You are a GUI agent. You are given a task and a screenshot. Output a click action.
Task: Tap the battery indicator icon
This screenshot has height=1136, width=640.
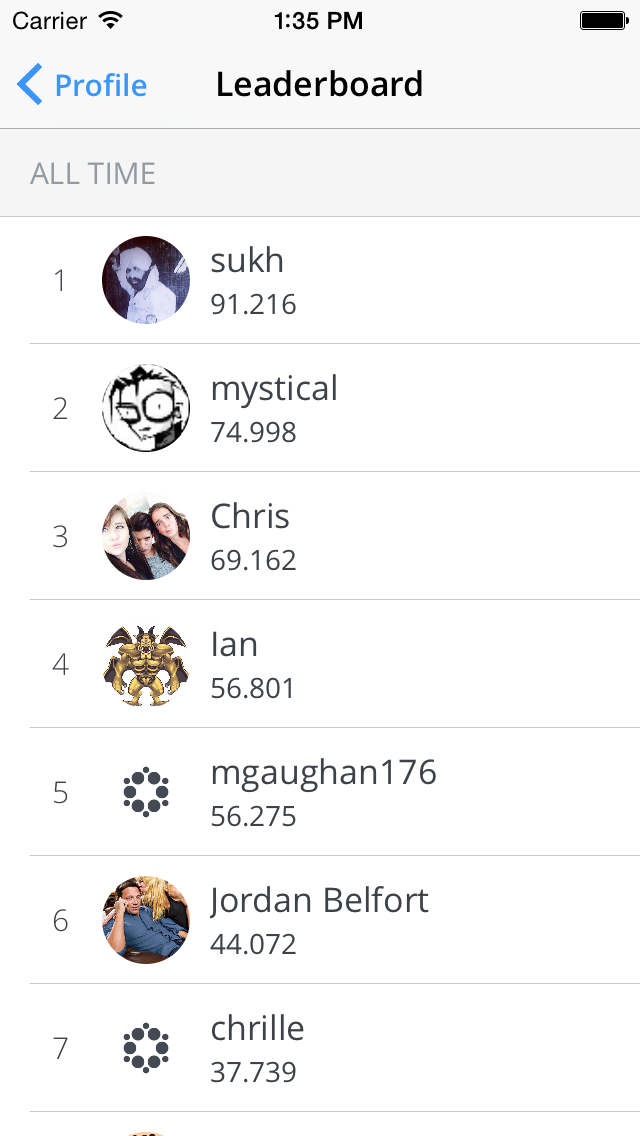(603, 20)
